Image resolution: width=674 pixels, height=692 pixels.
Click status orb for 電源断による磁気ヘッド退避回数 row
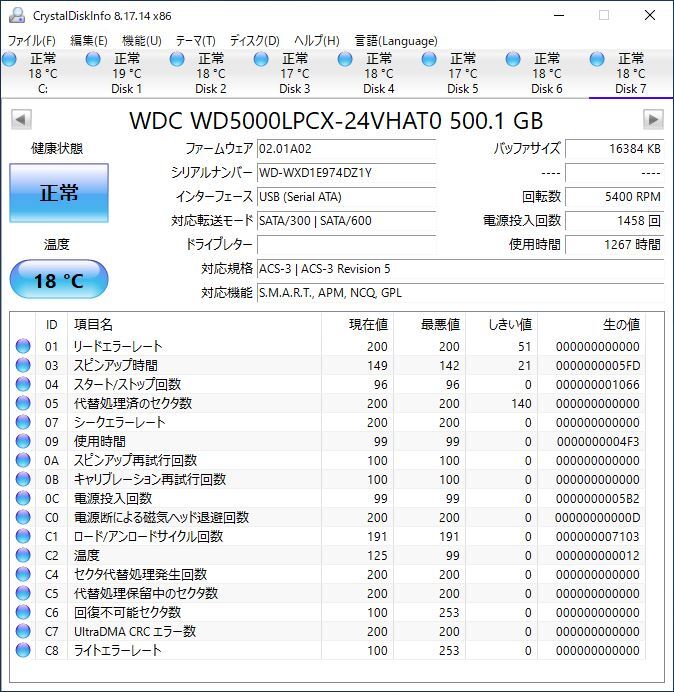point(23,517)
